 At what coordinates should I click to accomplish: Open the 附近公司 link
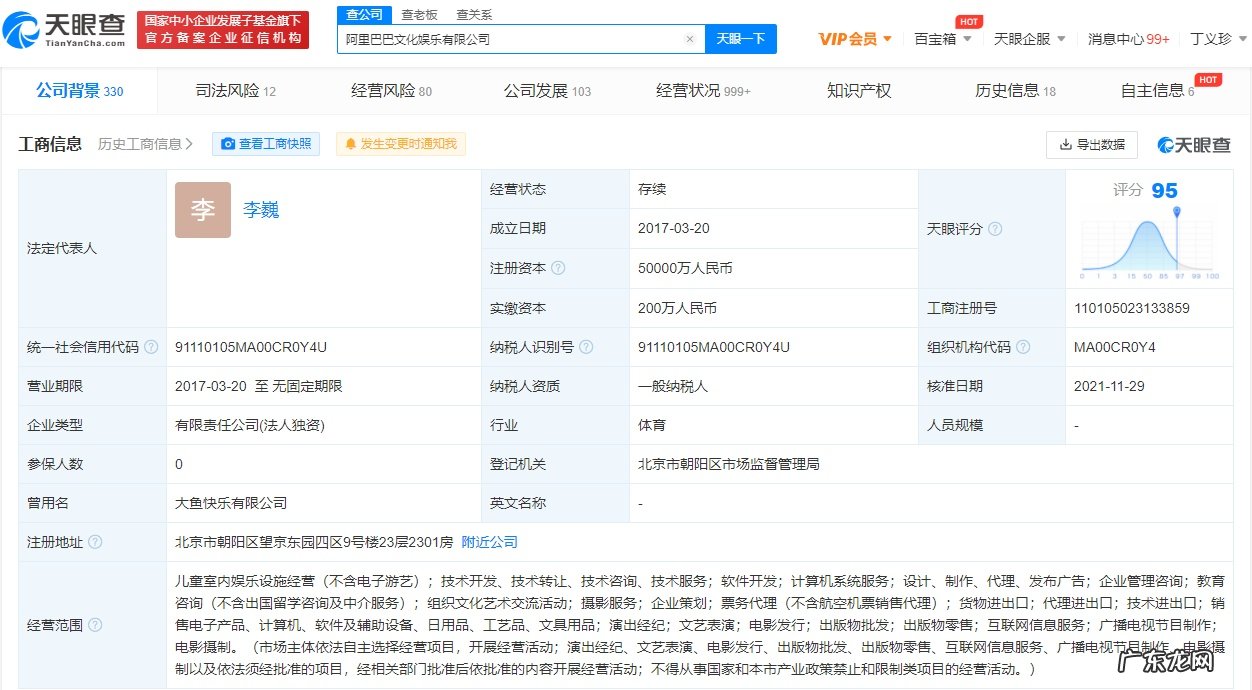[x=489, y=542]
